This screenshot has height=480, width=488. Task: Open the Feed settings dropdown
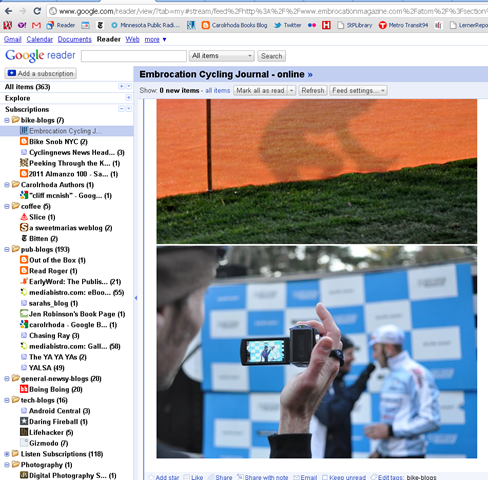358,90
